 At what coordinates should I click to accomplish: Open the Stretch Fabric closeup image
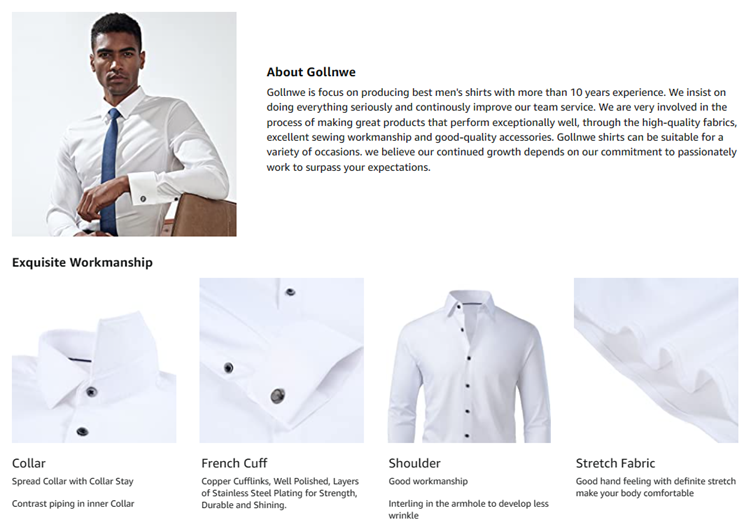pos(656,360)
